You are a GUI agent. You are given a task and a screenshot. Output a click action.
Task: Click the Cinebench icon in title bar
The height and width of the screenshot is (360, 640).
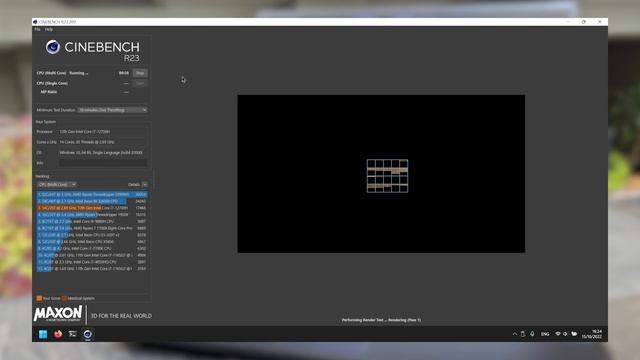35,22
